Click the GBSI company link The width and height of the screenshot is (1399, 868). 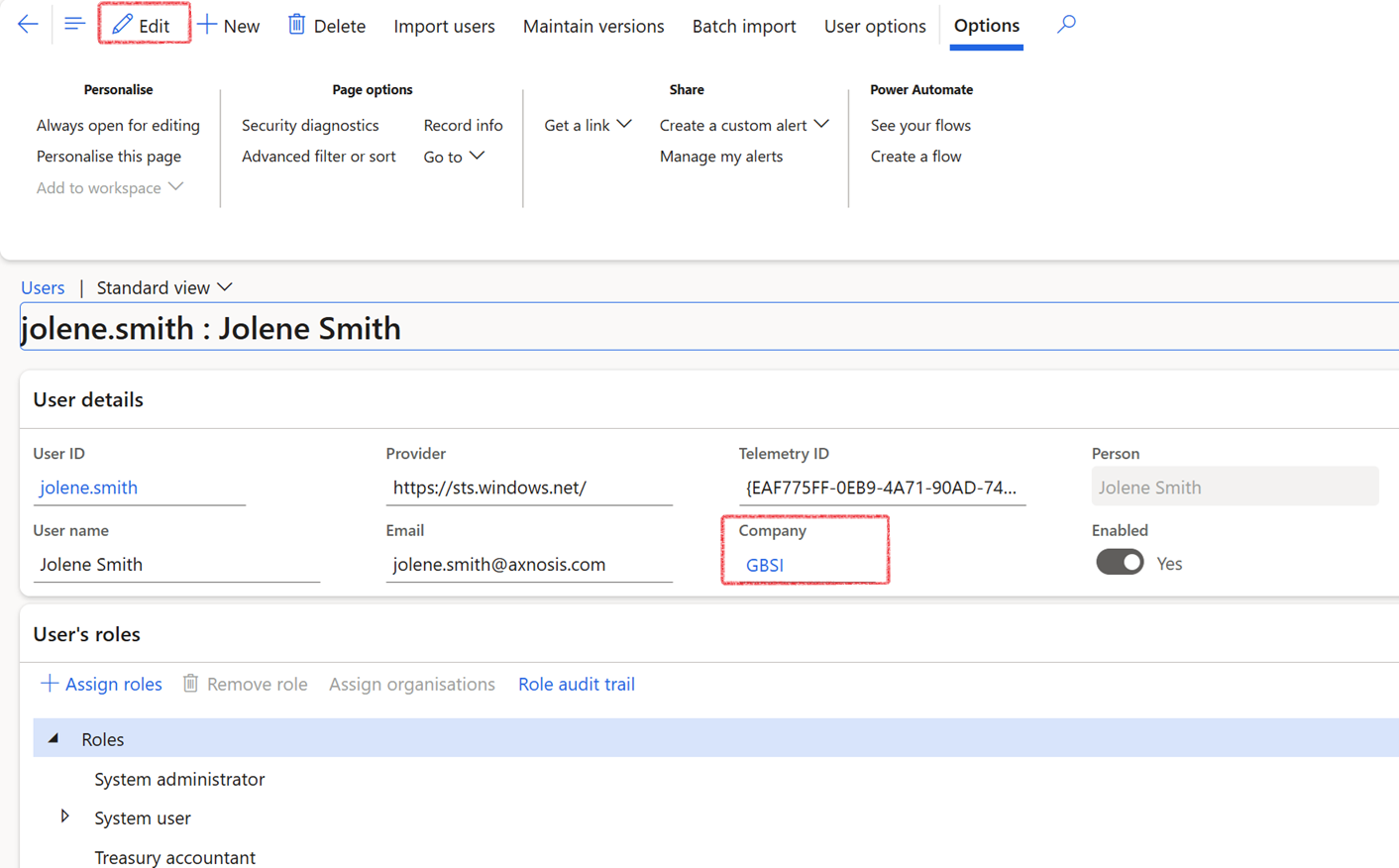click(x=764, y=565)
